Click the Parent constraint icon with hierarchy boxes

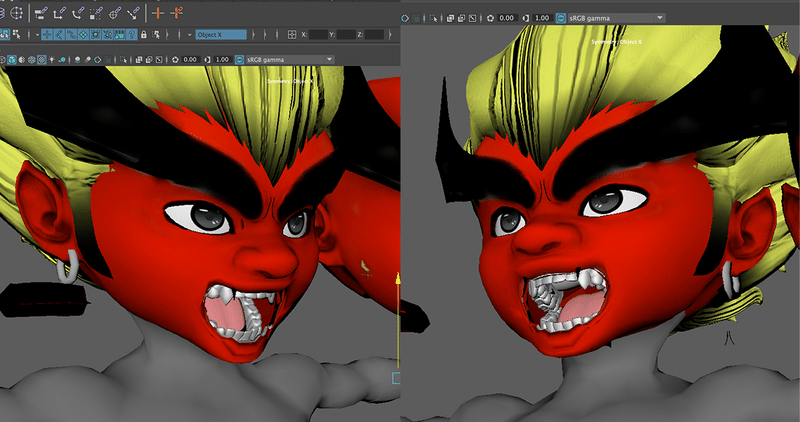click(x=41, y=13)
